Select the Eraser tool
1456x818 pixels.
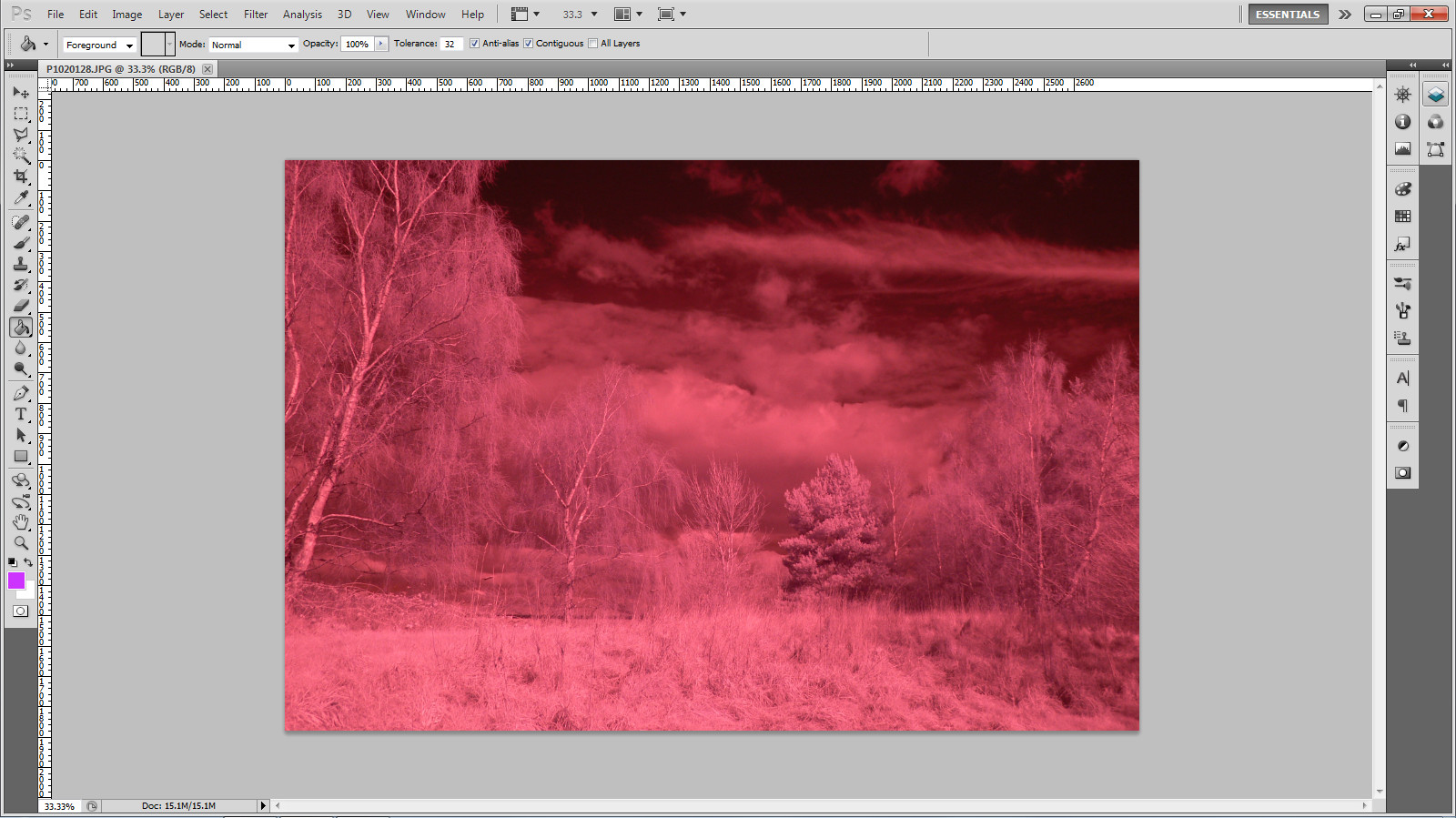(x=21, y=306)
